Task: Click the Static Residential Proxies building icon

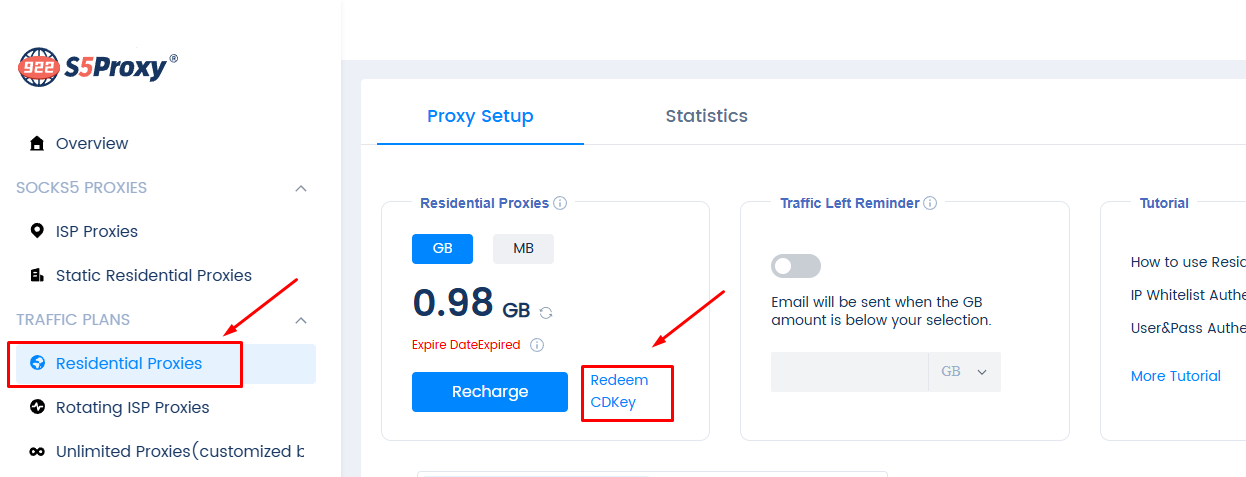Action: coord(37,275)
